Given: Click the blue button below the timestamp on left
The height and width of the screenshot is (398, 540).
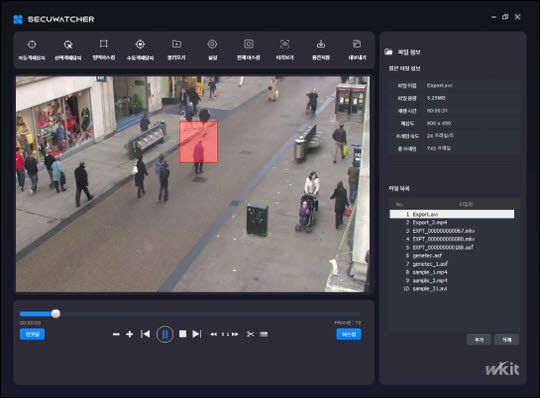Looking at the screenshot, I should click(x=32, y=334).
